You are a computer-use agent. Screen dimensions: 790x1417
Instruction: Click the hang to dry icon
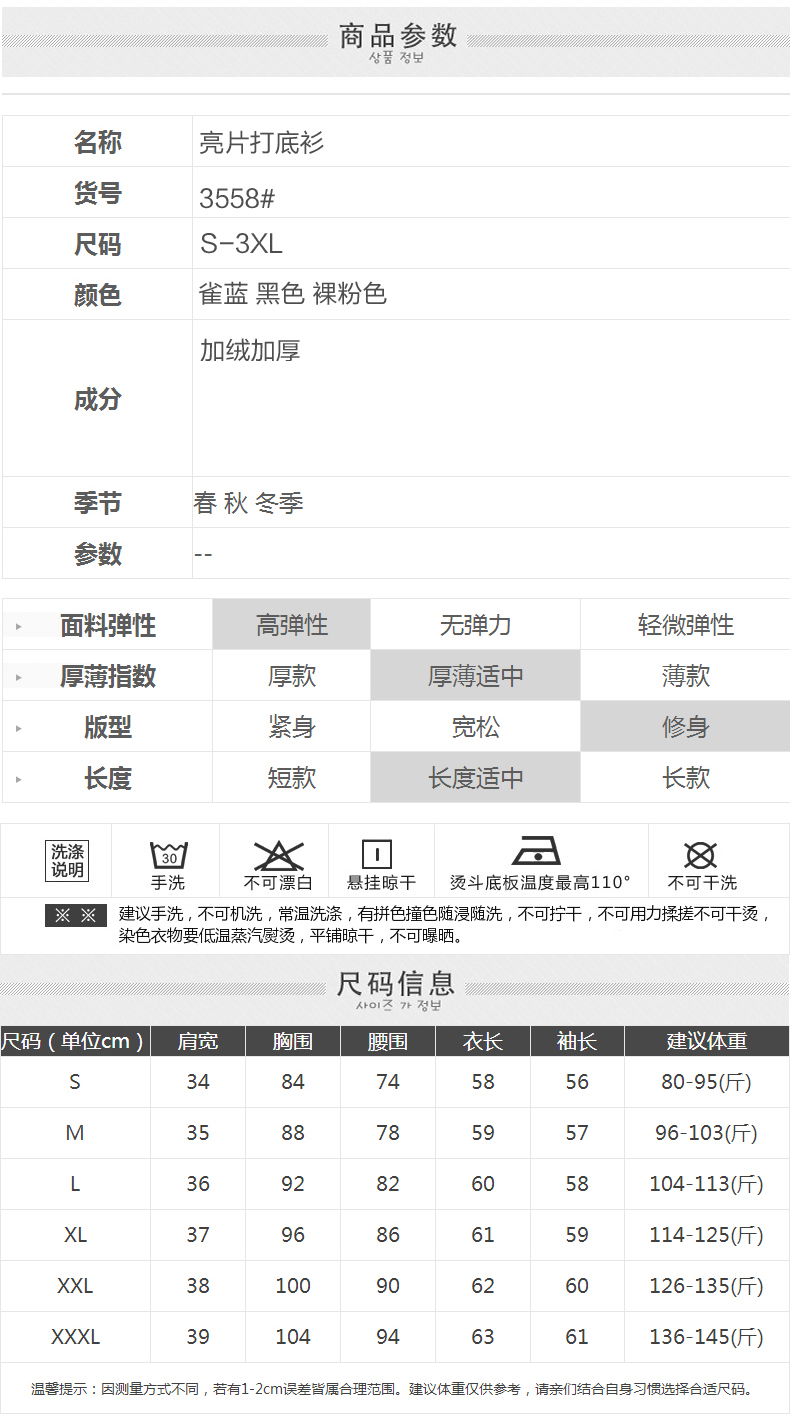pyautogui.click(x=377, y=855)
